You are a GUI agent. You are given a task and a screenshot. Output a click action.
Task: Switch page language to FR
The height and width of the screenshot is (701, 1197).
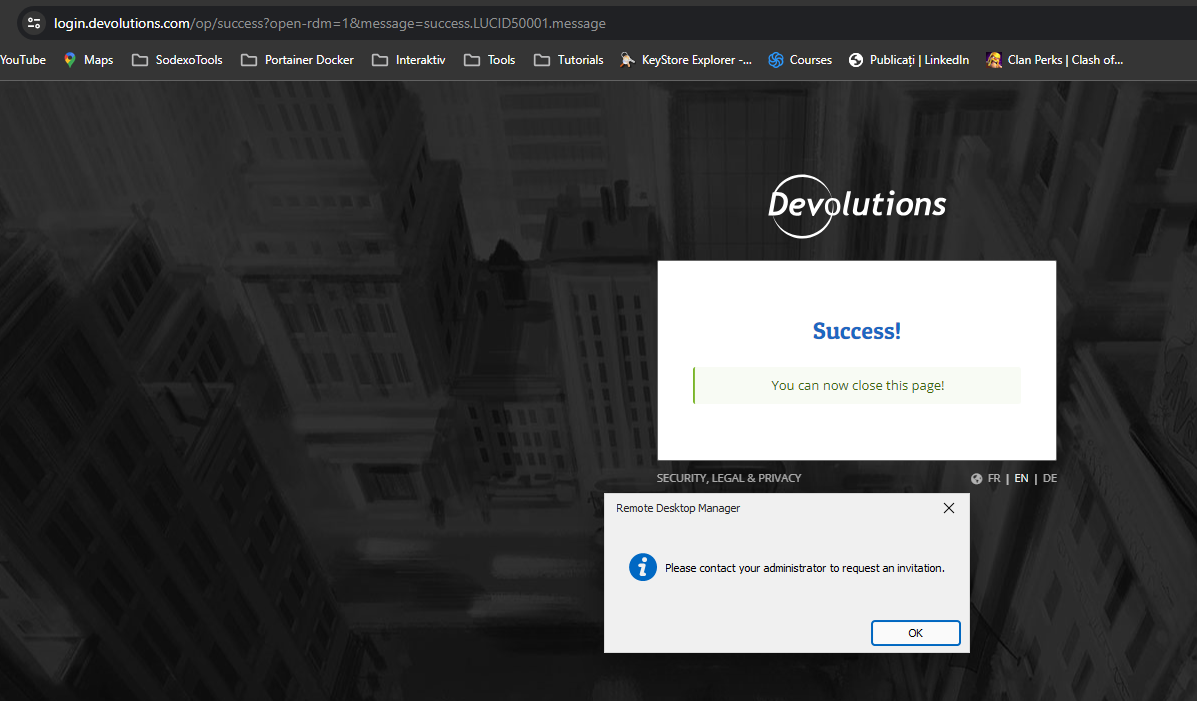click(x=994, y=478)
